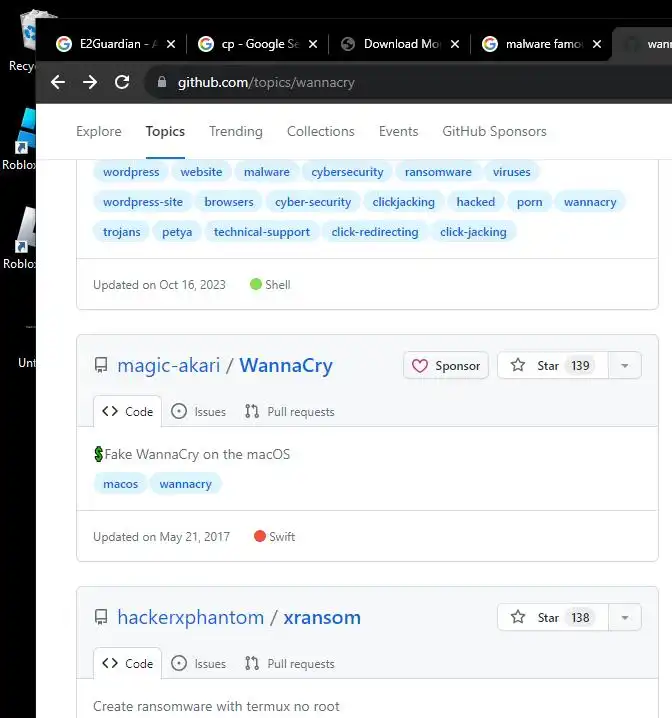Open the Collections navigation item
This screenshot has width=672, height=718.
click(320, 131)
